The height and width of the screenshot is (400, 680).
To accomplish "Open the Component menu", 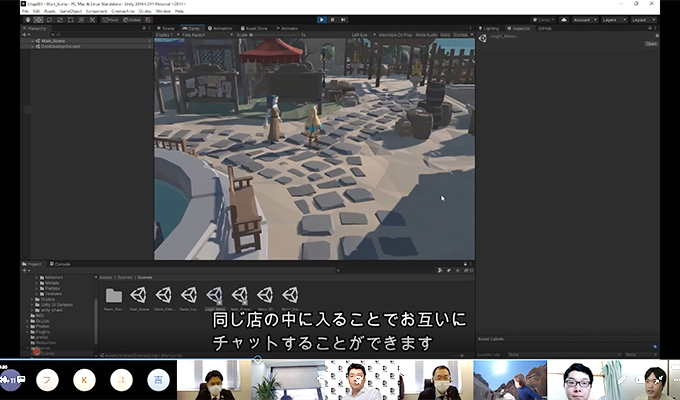I will [97, 11].
